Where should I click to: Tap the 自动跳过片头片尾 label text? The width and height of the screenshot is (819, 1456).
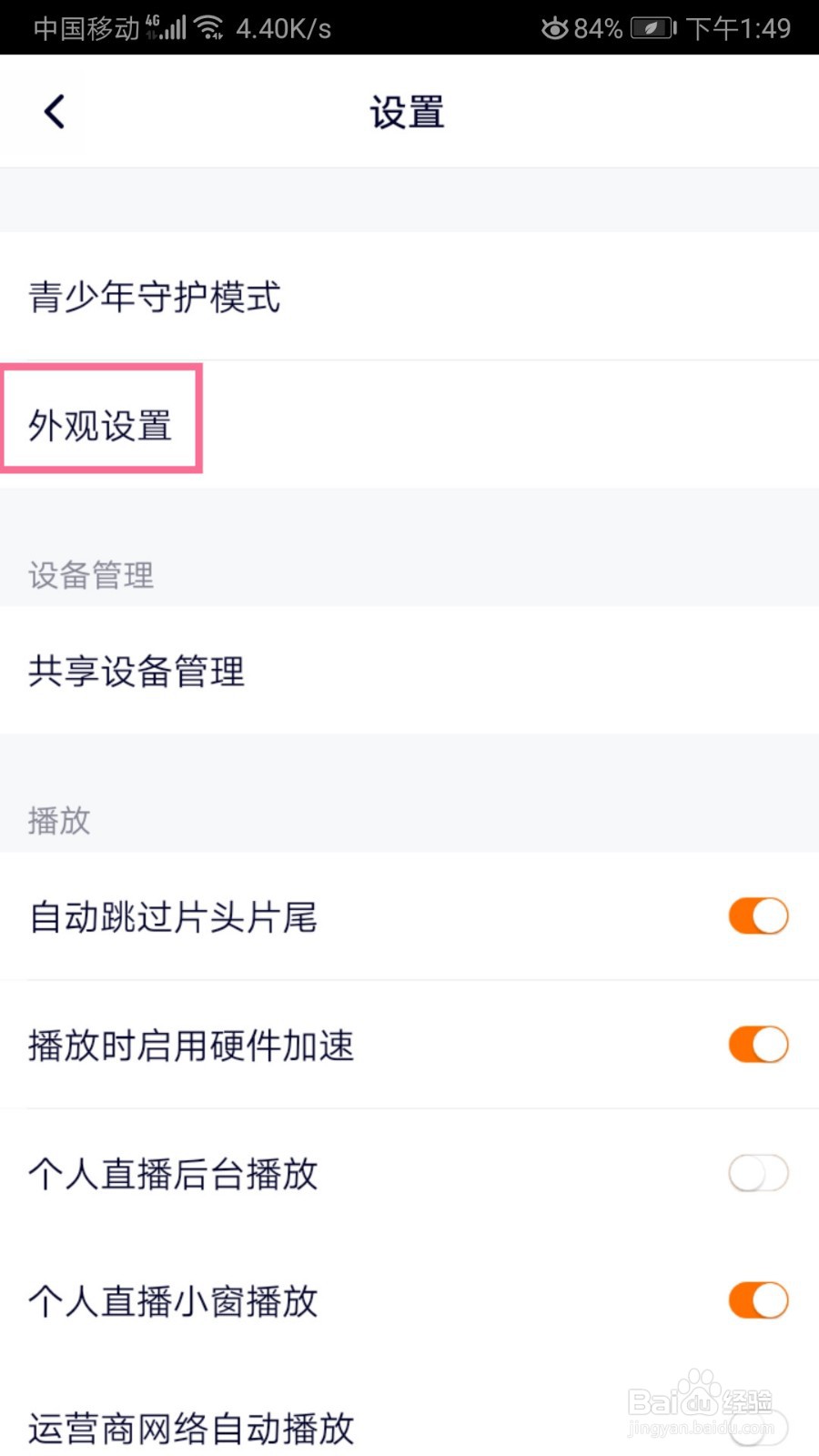173,917
